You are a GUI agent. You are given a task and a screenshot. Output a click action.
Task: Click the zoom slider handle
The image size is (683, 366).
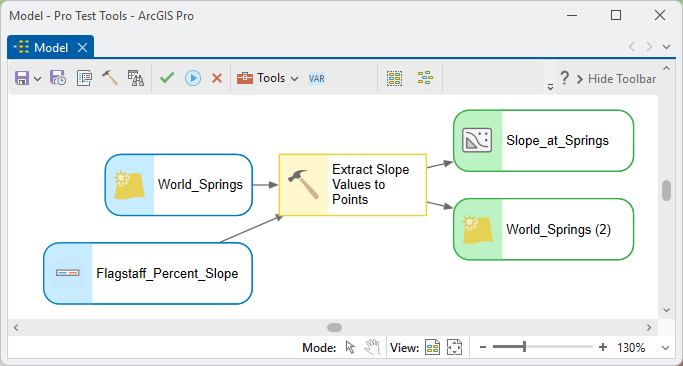(524, 347)
